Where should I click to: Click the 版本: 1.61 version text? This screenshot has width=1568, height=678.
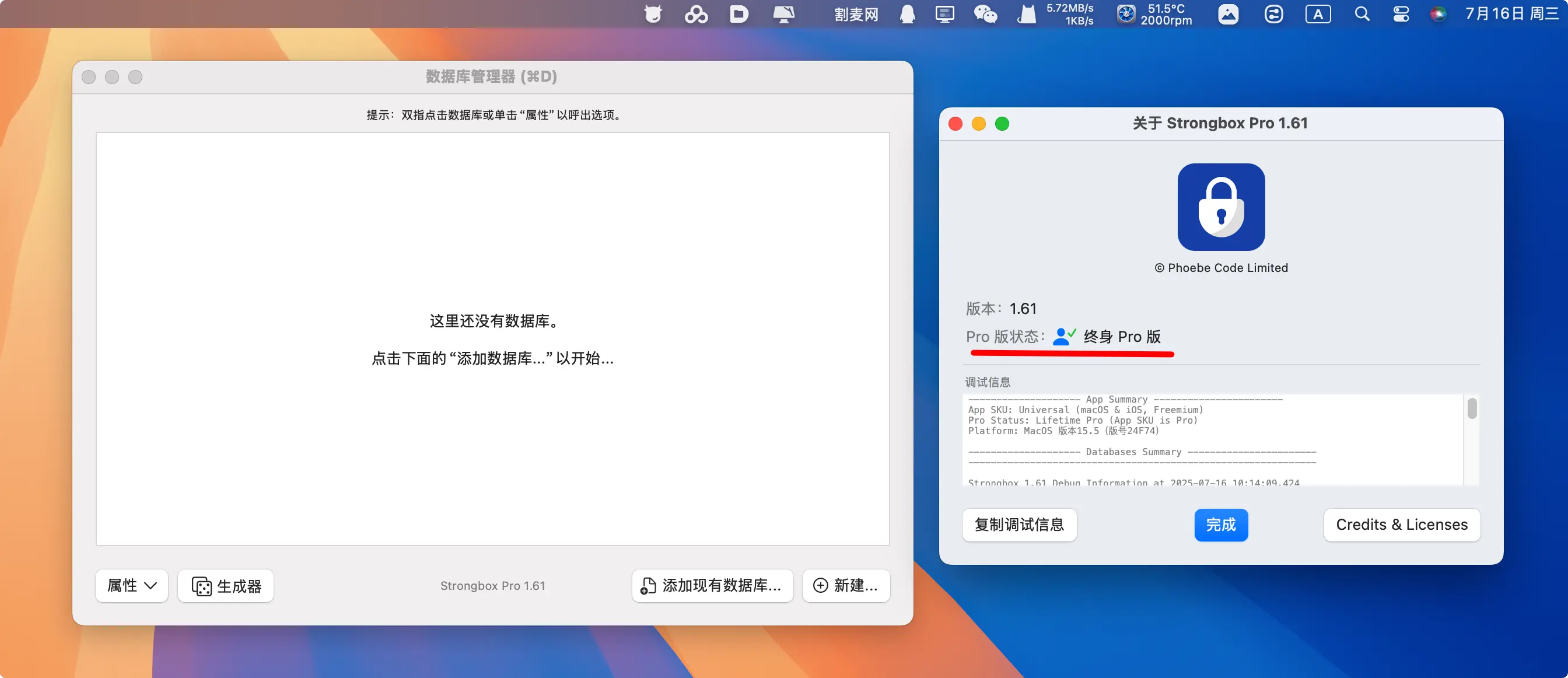(x=1000, y=309)
